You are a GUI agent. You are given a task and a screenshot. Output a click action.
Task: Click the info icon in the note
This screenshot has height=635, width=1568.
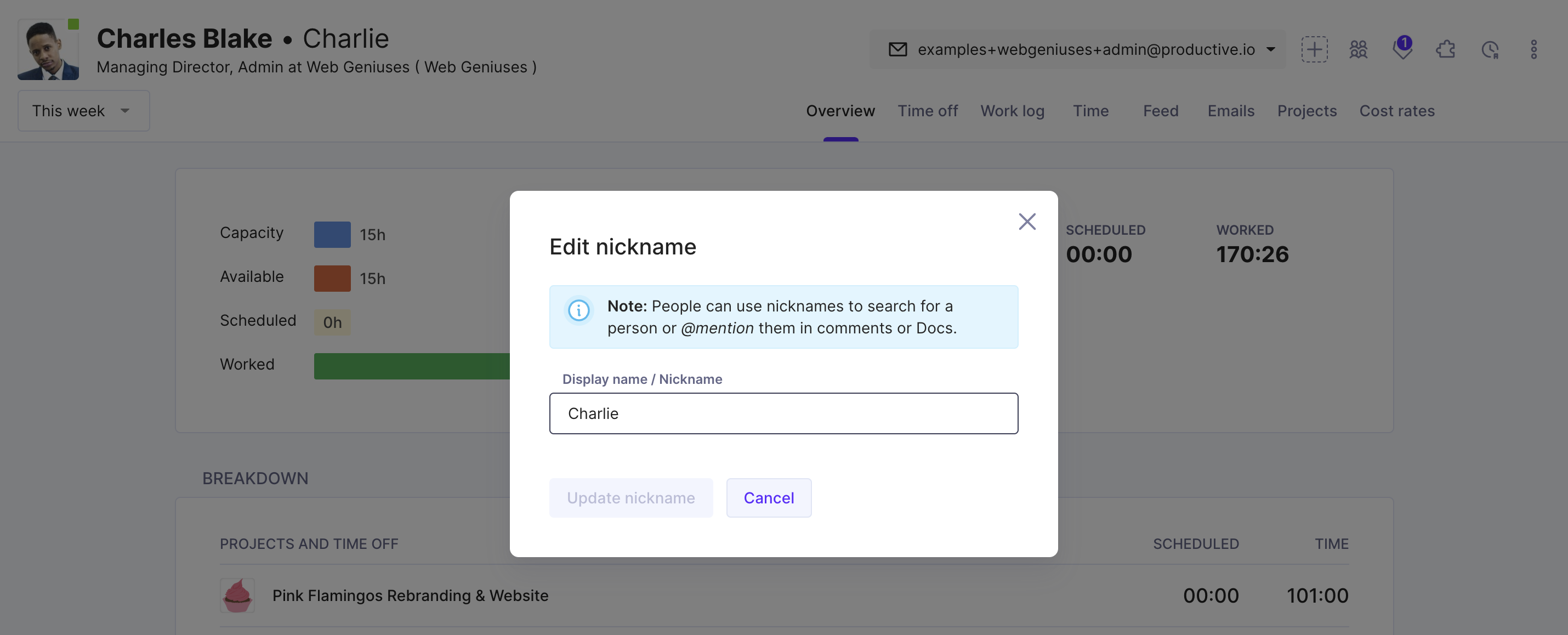click(578, 310)
